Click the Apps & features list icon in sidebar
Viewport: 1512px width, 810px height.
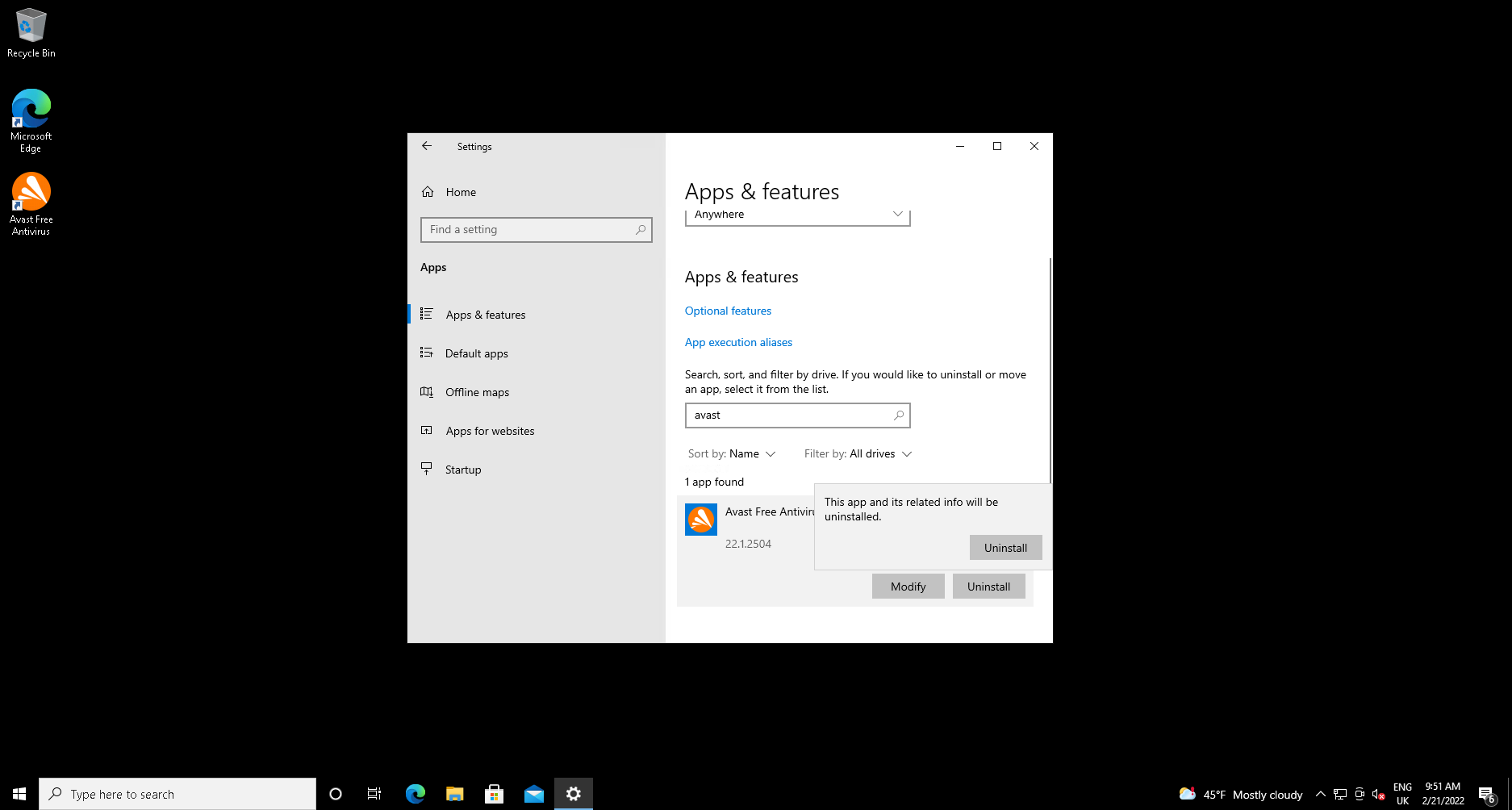pos(427,314)
